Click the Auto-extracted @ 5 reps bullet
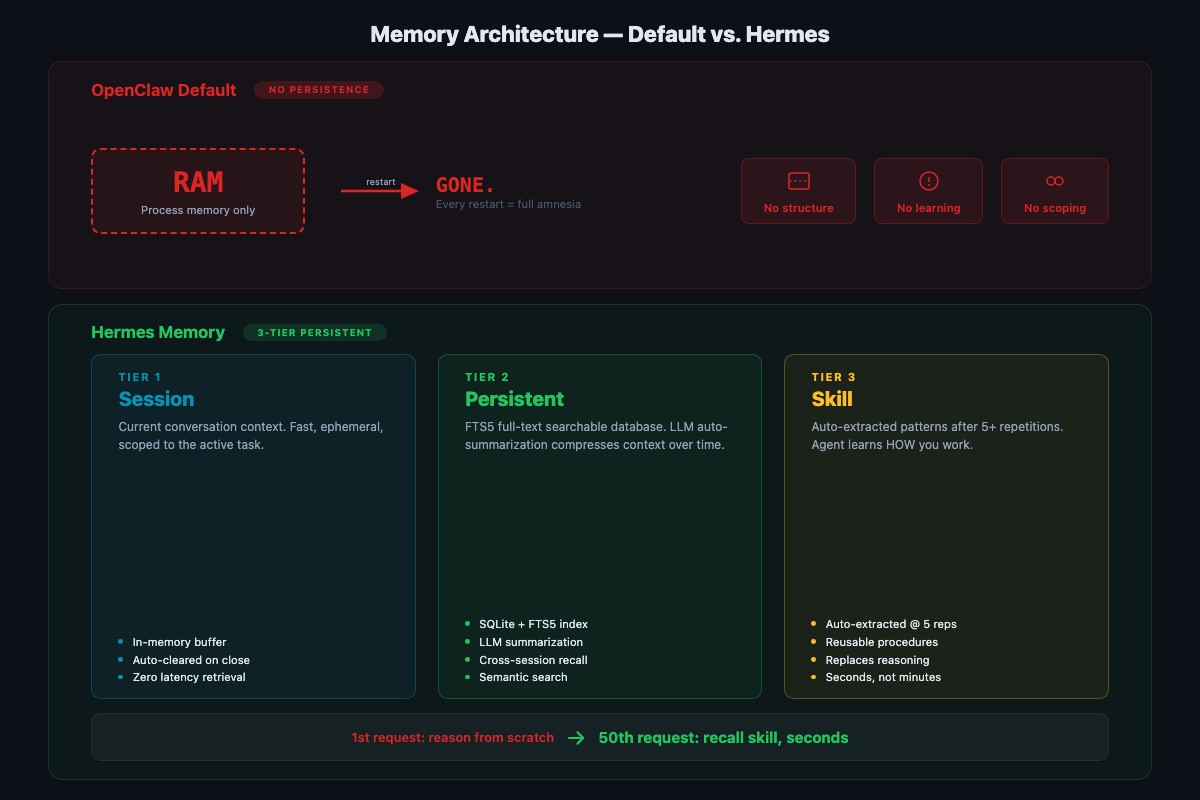 tap(884, 624)
